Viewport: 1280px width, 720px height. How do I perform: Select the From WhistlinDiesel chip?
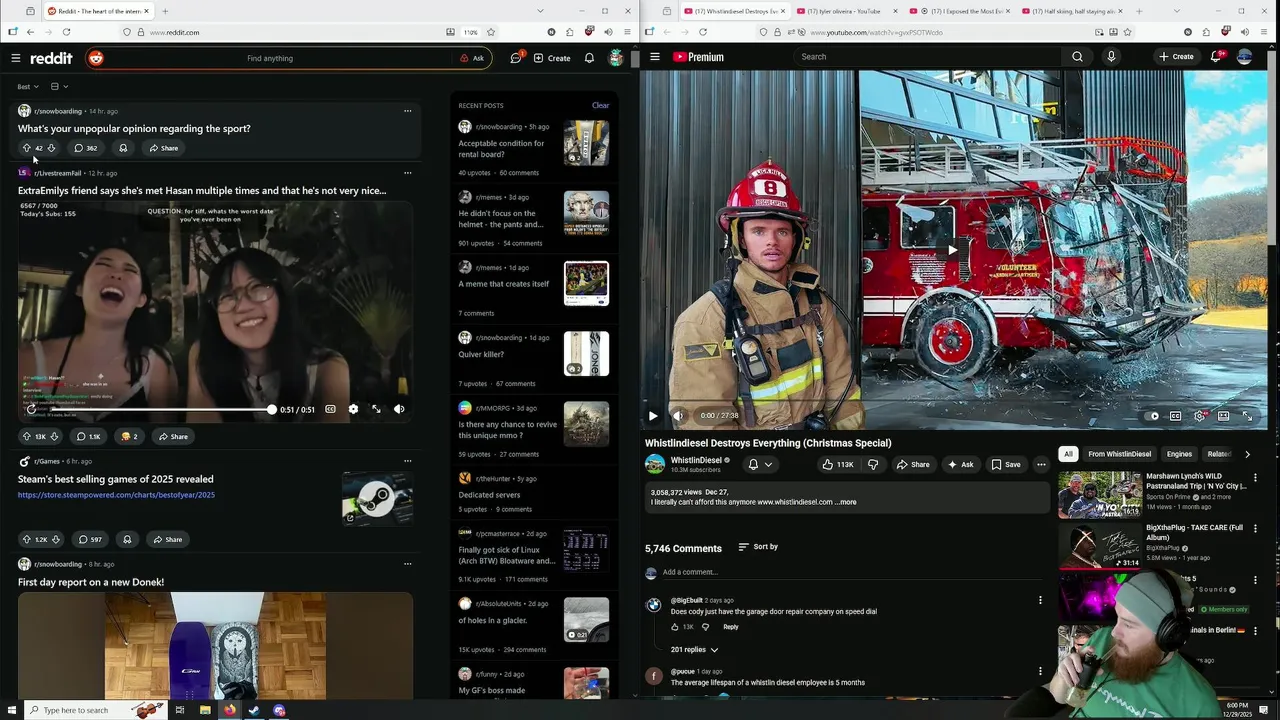[x=1119, y=454]
